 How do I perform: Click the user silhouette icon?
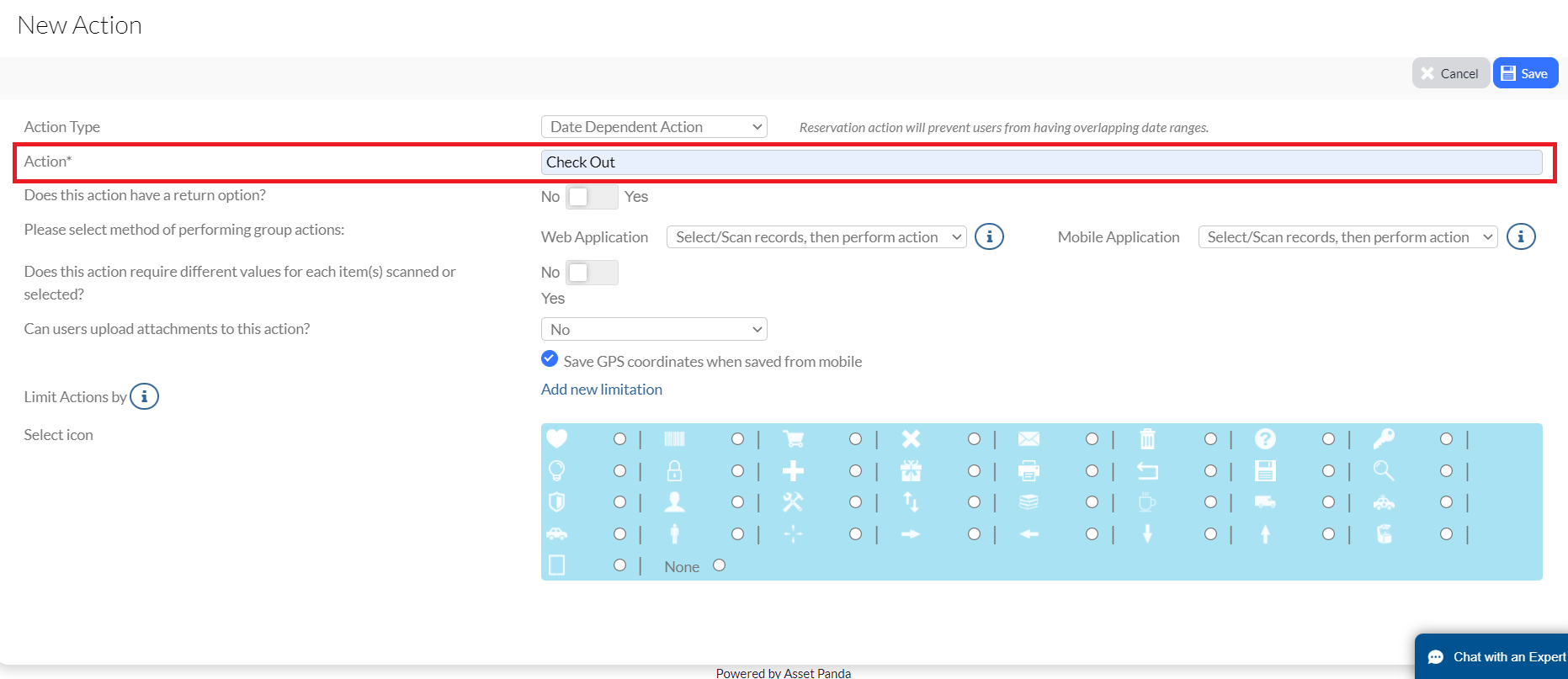[x=674, y=502]
